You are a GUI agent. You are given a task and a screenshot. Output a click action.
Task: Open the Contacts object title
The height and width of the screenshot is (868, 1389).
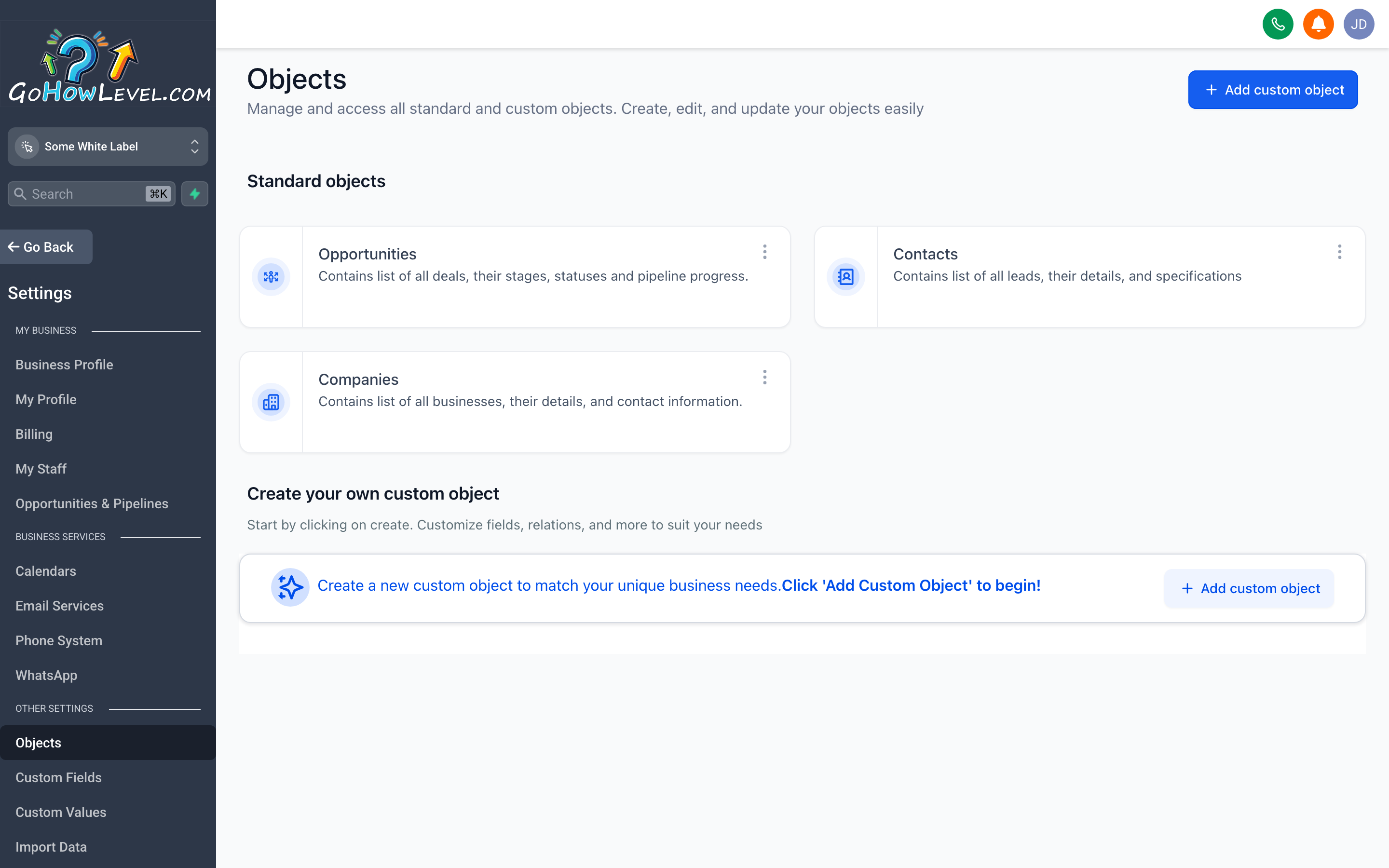(925, 254)
